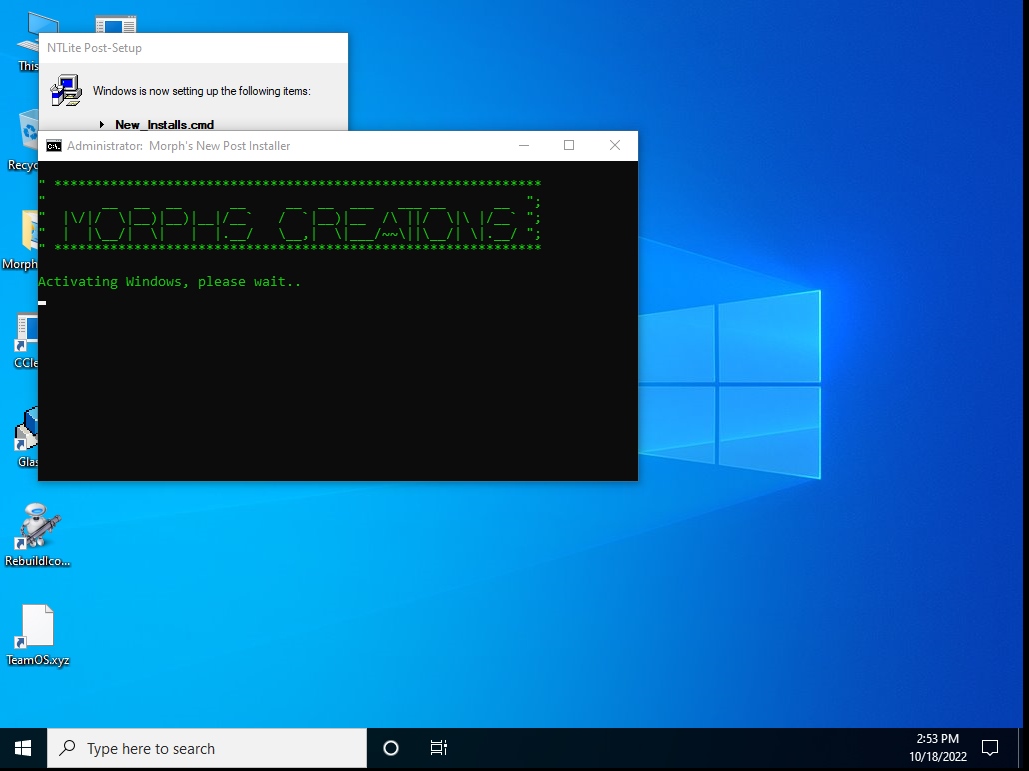Viewport: 1029px width, 771px height.
Task: Maximize the Morph's New Post Installer window
Action: point(569,146)
